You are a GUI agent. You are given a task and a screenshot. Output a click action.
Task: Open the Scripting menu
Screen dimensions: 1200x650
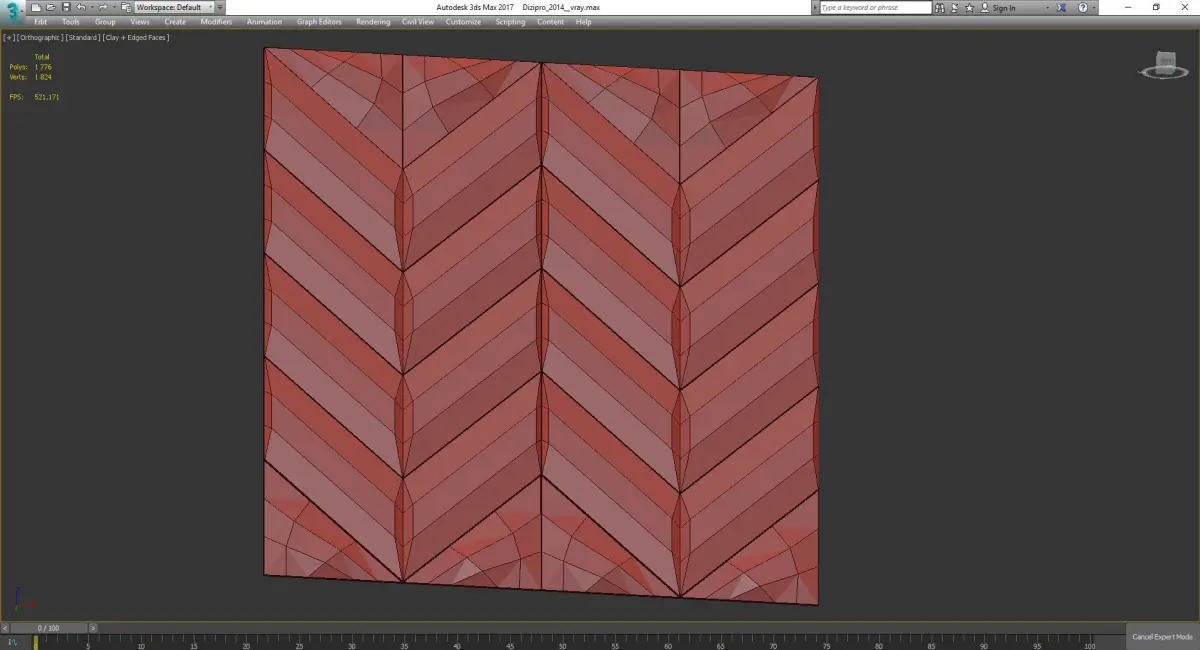[x=510, y=22]
